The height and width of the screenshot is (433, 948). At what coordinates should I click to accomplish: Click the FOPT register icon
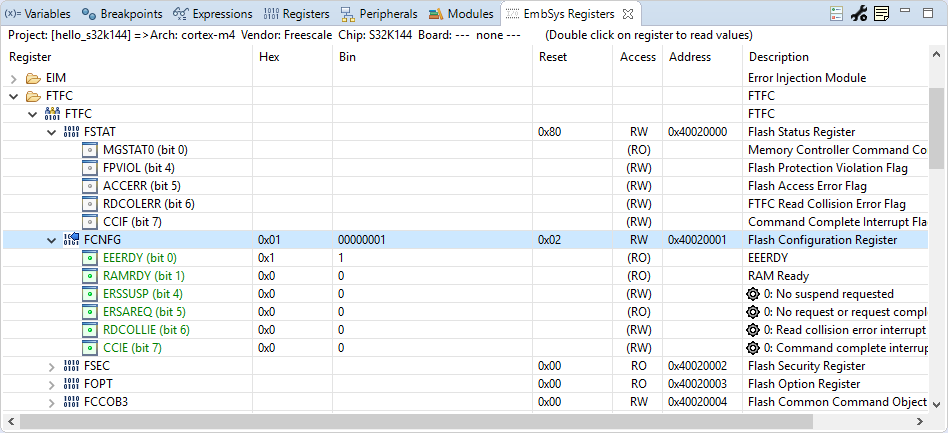71,384
